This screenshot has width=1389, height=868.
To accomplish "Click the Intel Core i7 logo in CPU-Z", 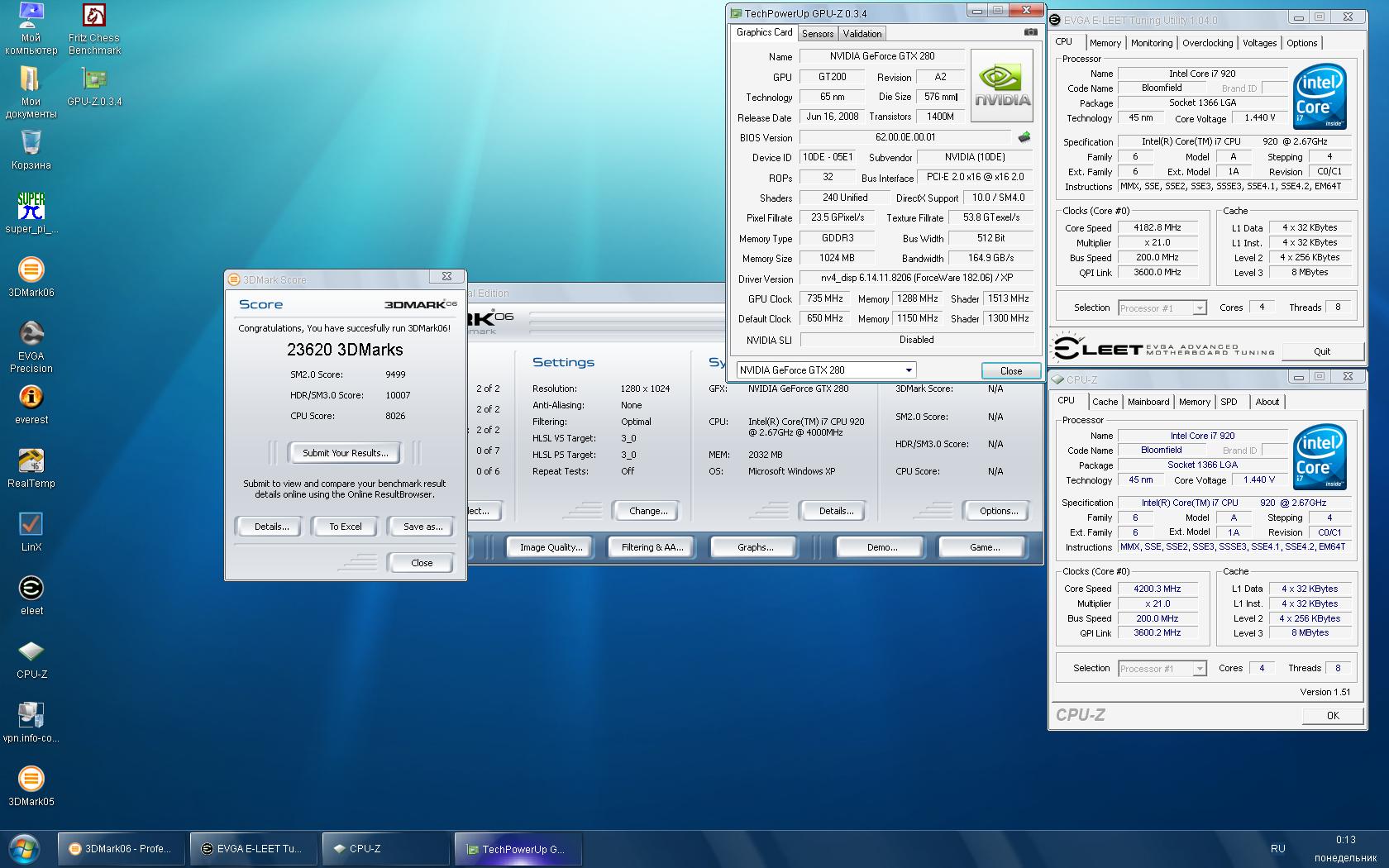I will [x=1320, y=457].
